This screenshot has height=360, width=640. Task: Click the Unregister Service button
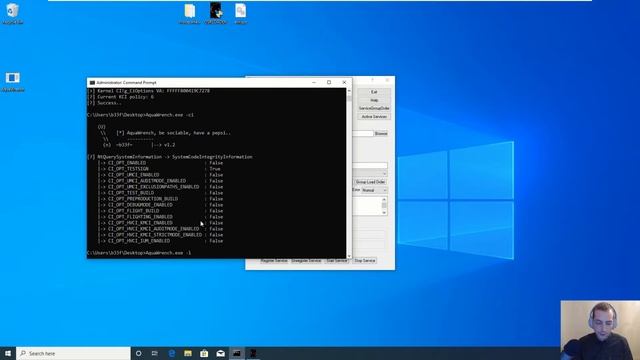306,260
